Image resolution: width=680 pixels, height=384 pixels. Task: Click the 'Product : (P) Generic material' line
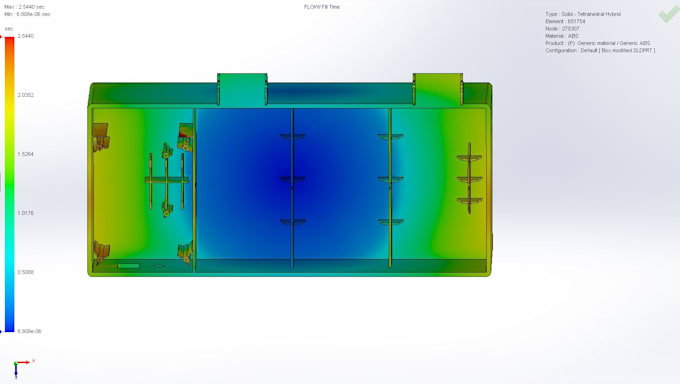pyautogui.click(x=598, y=43)
